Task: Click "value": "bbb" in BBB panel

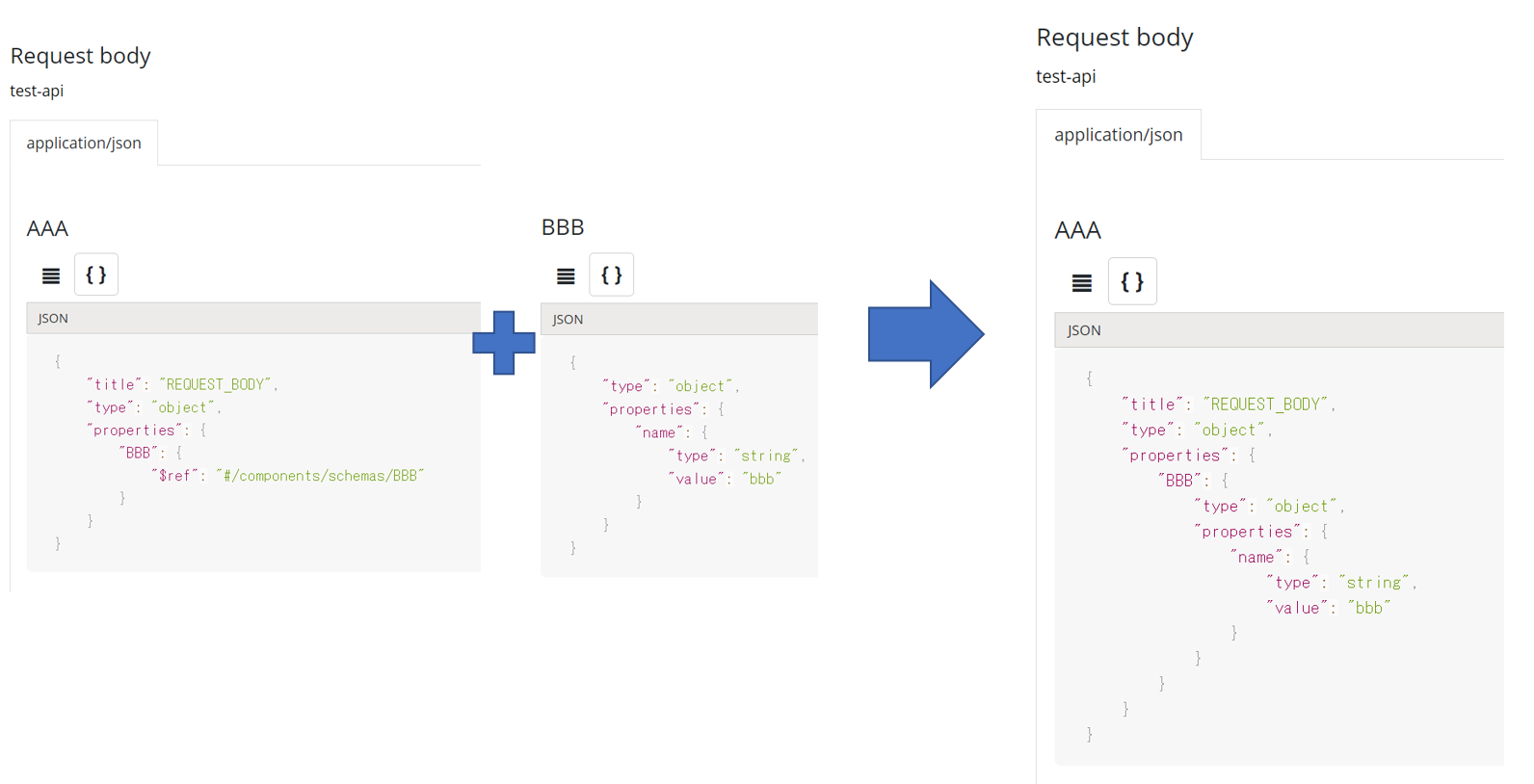Action: pyautogui.click(x=725, y=479)
